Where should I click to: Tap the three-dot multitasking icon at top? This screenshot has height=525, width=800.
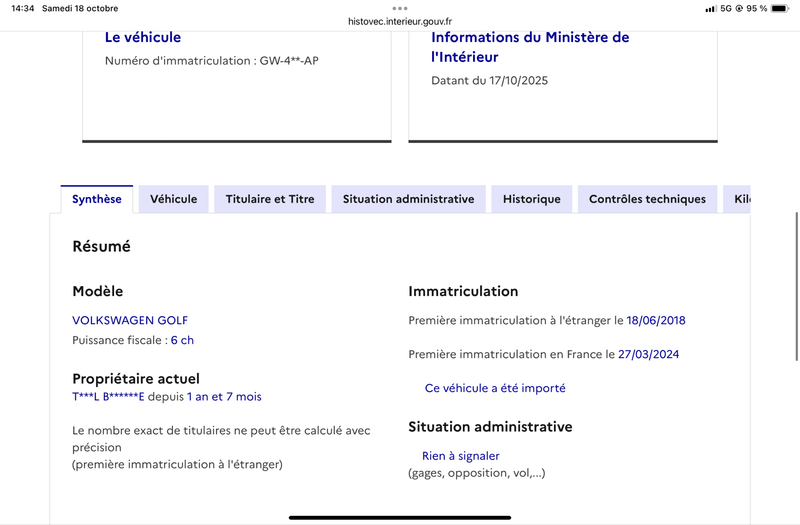[400, 8]
